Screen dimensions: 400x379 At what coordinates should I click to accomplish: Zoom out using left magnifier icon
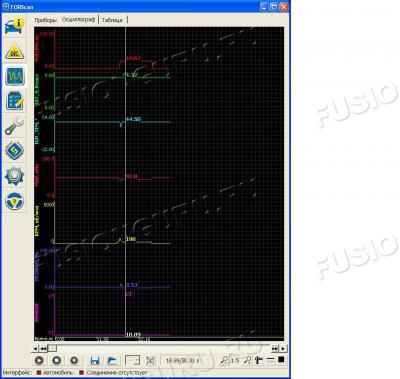(225, 360)
